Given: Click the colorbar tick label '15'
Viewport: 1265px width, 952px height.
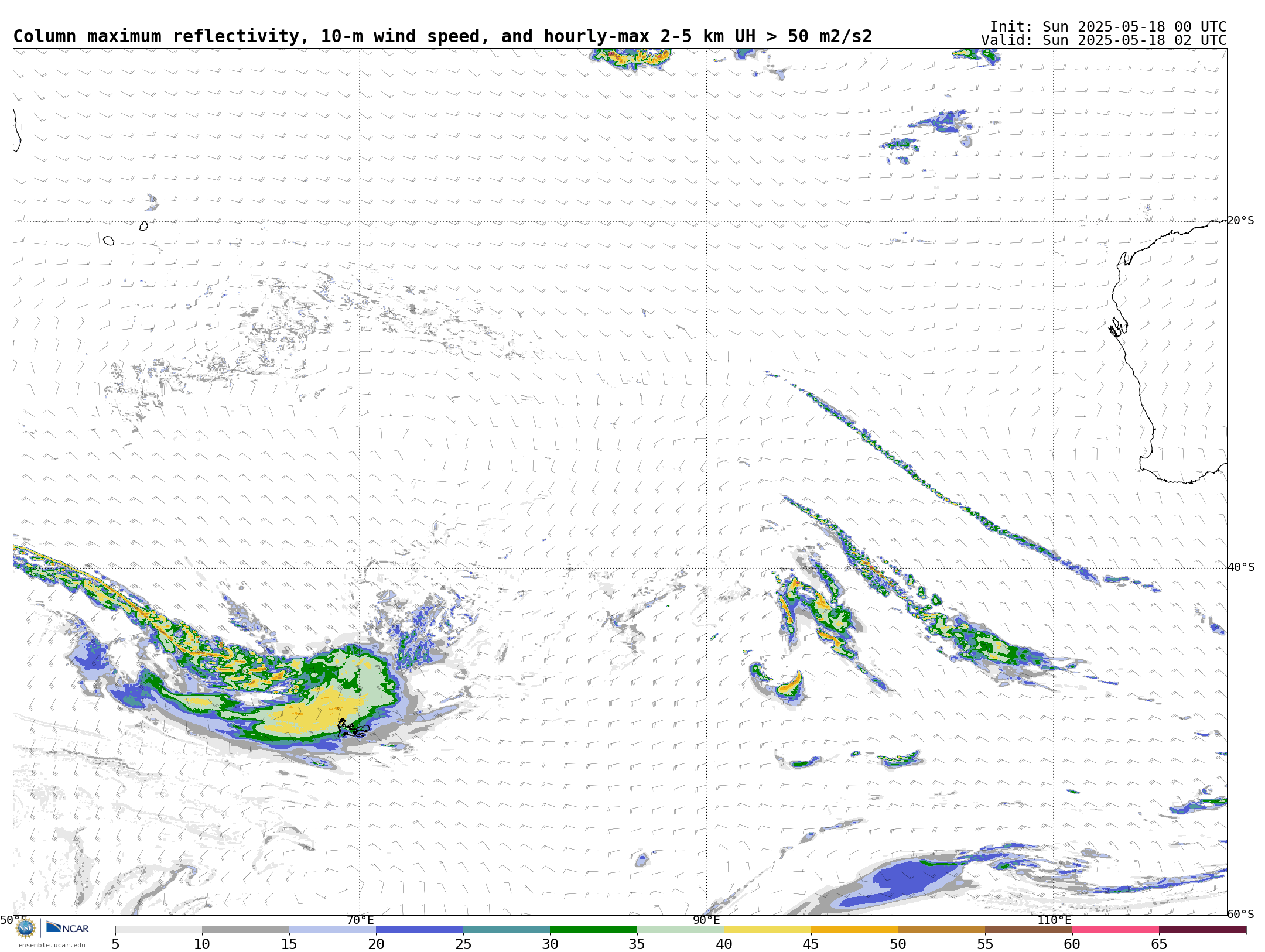Looking at the screenshot, I should click(x=289, y=944).
